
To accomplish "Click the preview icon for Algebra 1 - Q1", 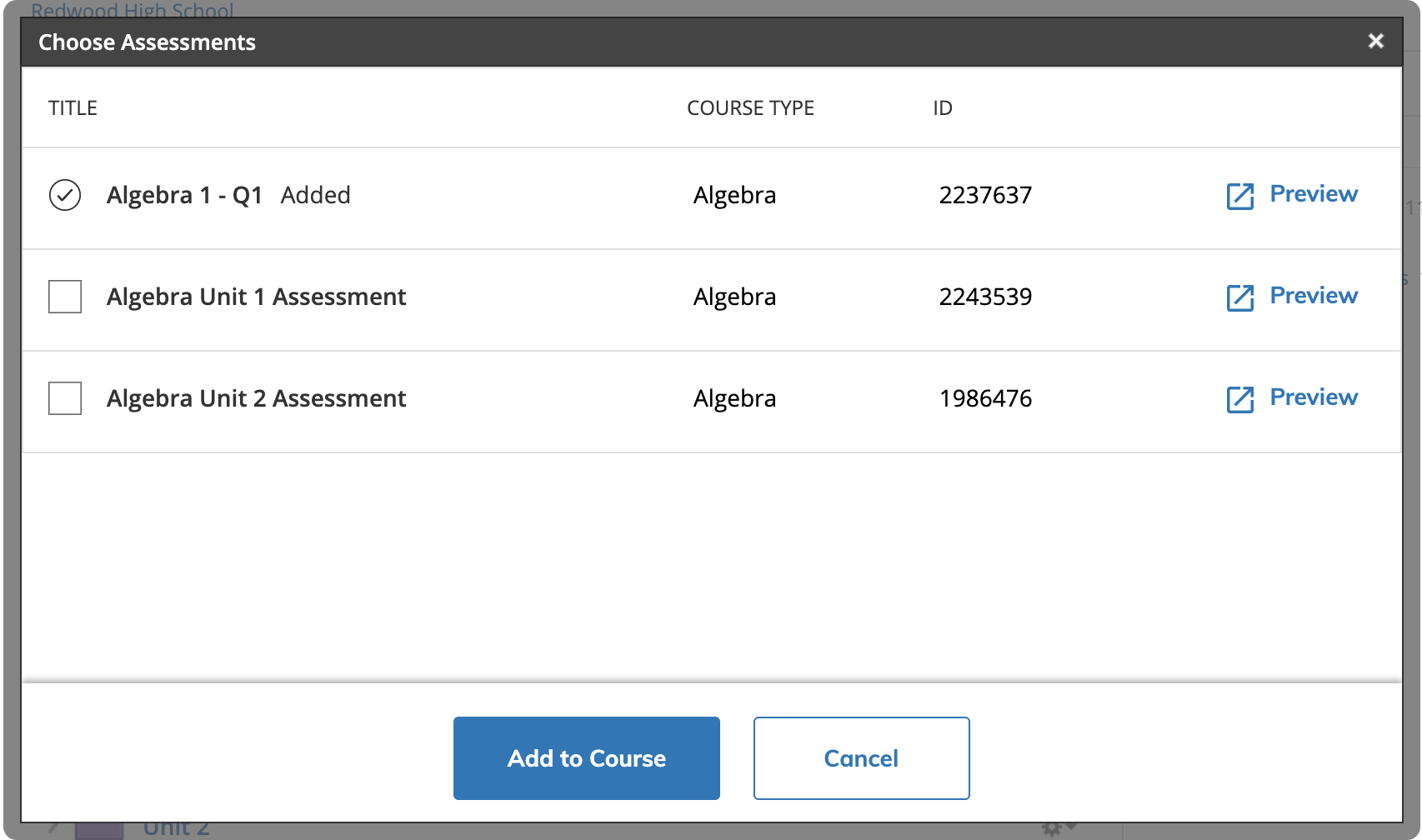I will [x=1239, y=196].
